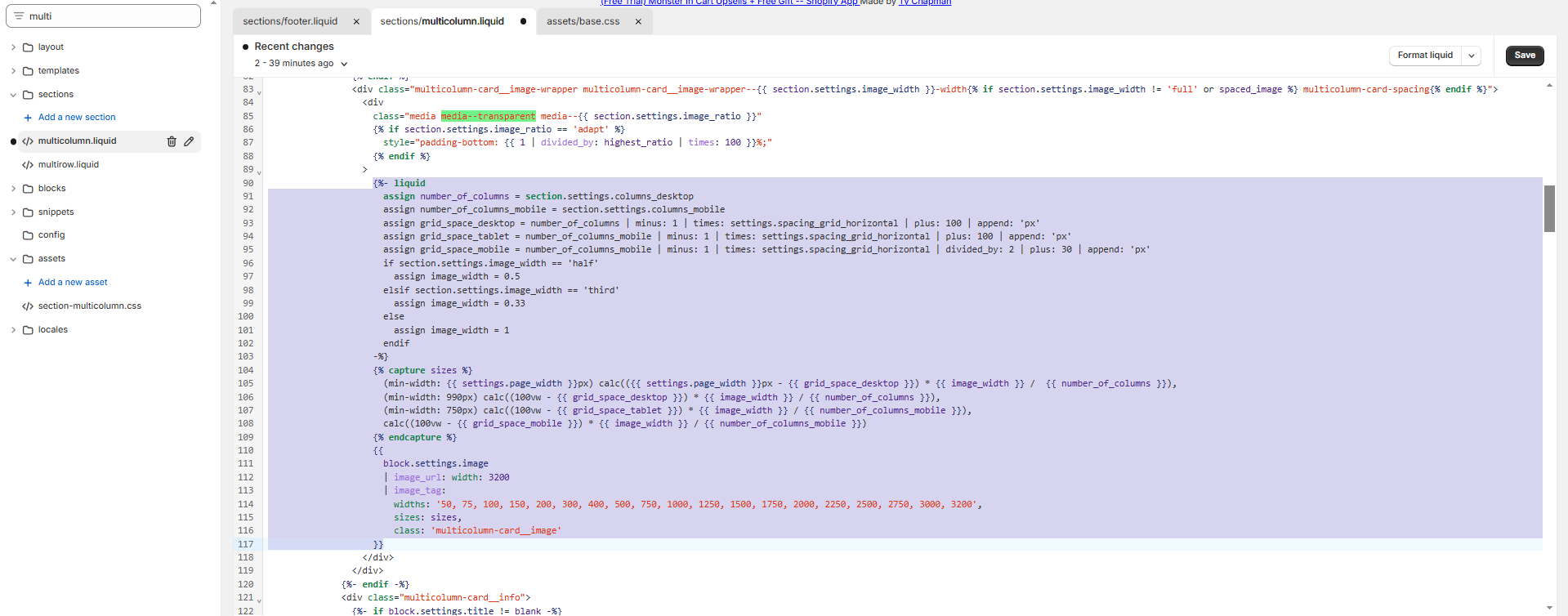The height and width of the screenshot is (616, 1568).
Task: Click plus icon beside Add a new section
Action: point(28,118)
